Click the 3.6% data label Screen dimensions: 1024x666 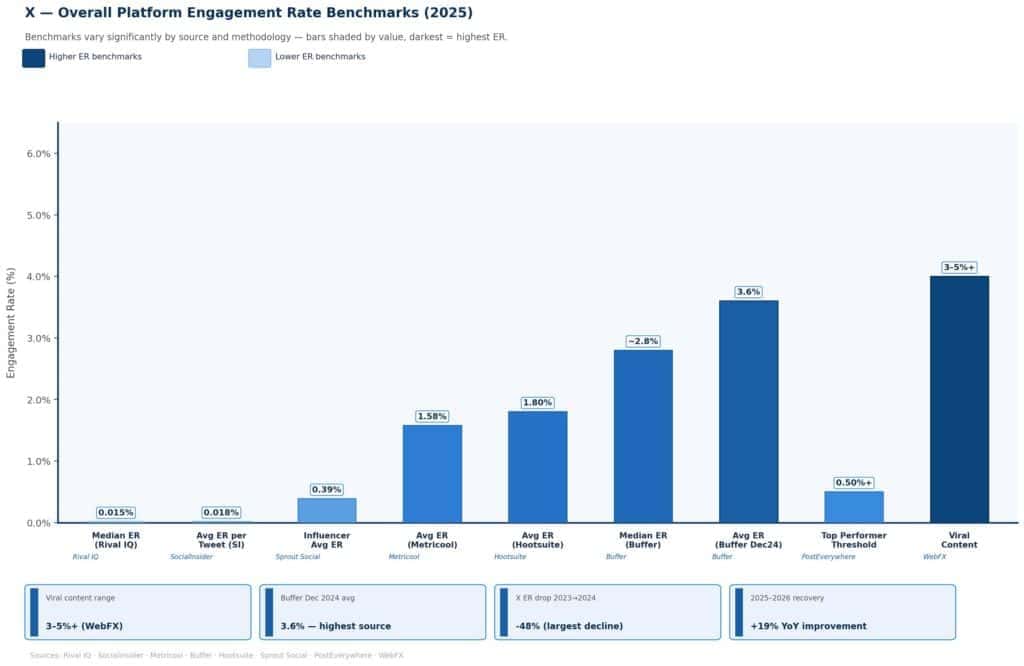748,292
